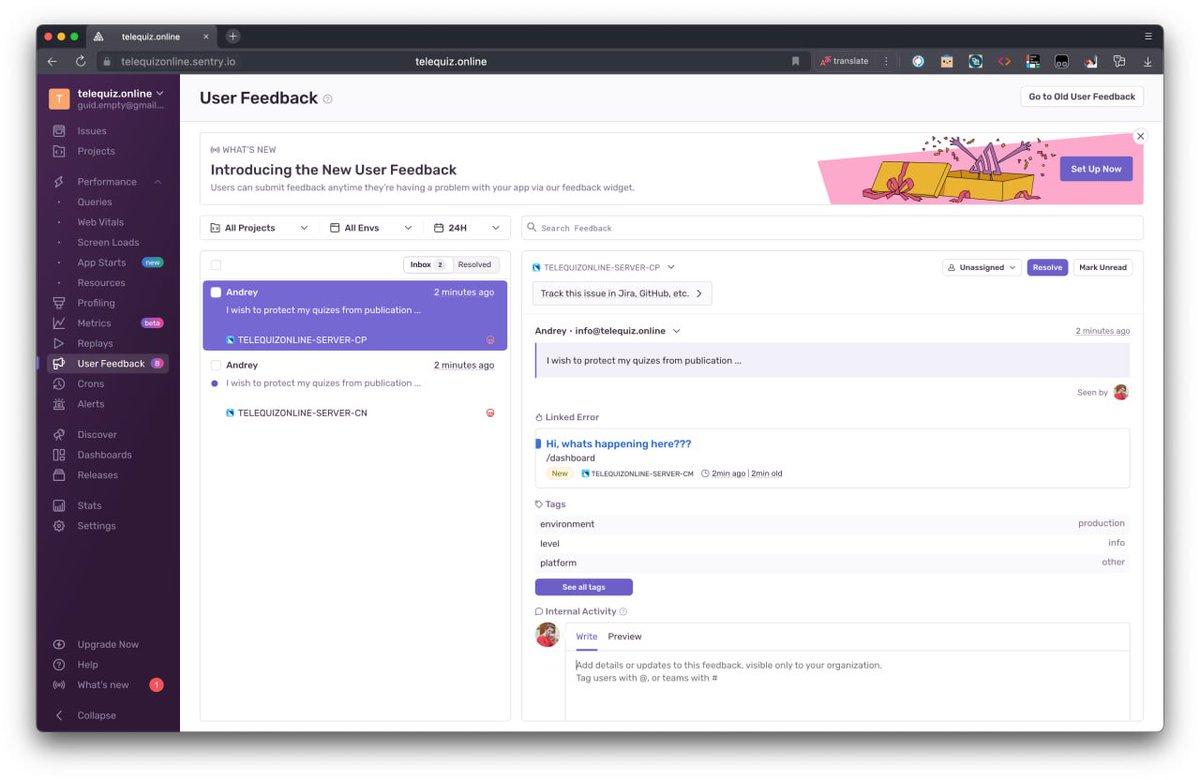The image size is (1200, 780).
Task: Open the All Envs filter dropdown
Action: (370, 228)
